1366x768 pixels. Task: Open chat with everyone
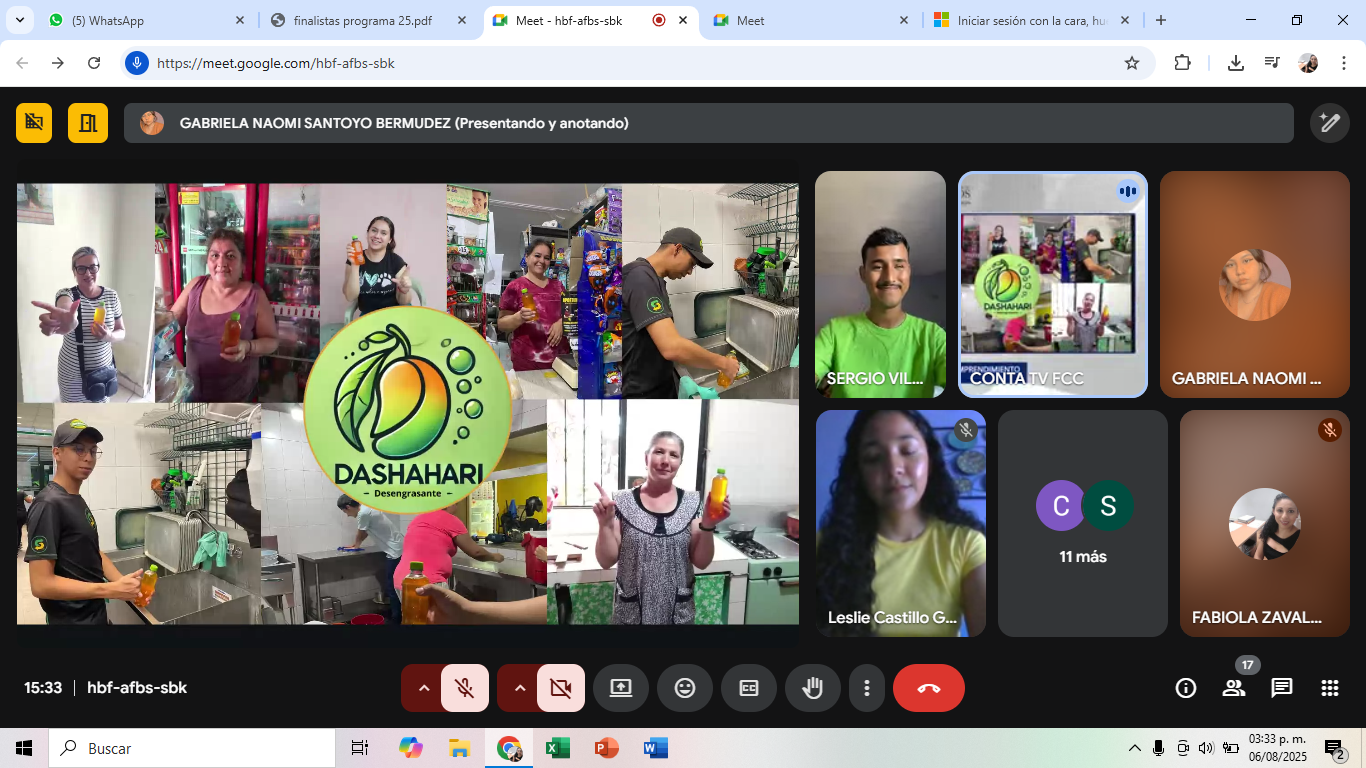pyautogui.click(x=1282, y=688)
